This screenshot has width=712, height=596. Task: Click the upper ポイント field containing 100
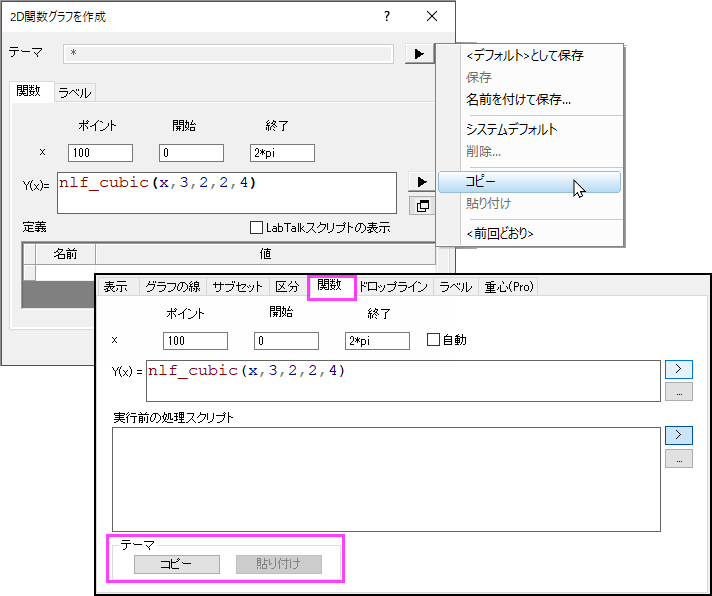pyautogui.click(x=100, y=153)
